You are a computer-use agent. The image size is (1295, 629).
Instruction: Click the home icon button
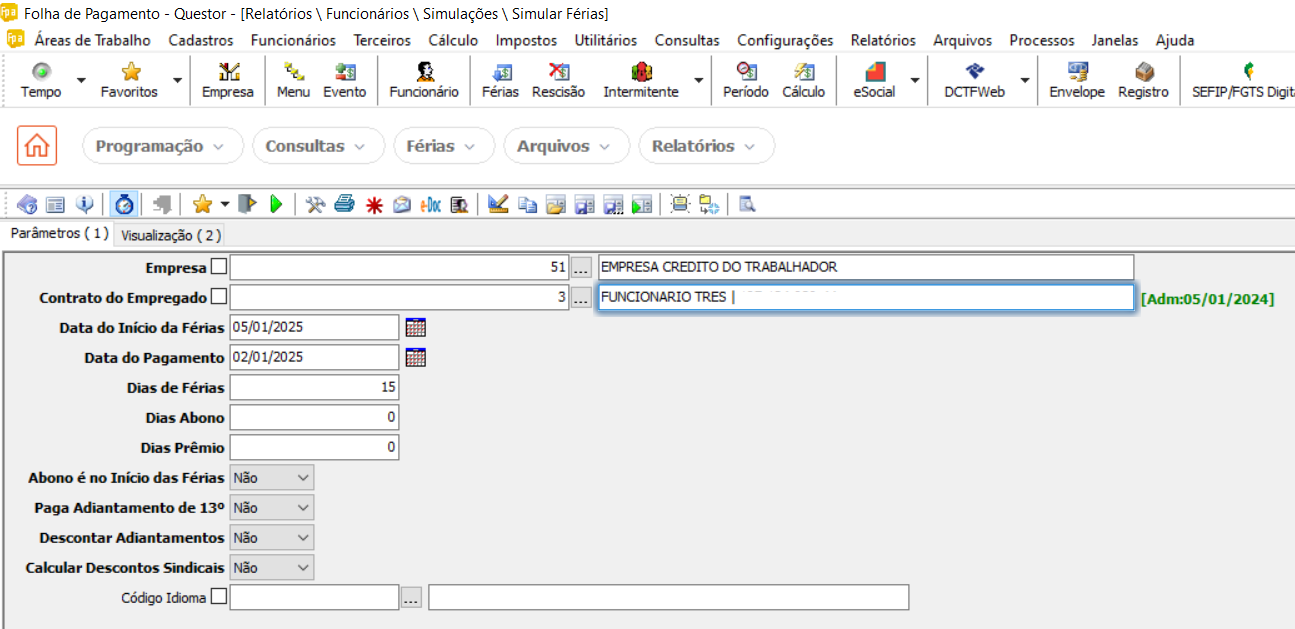tap(37, 146)
